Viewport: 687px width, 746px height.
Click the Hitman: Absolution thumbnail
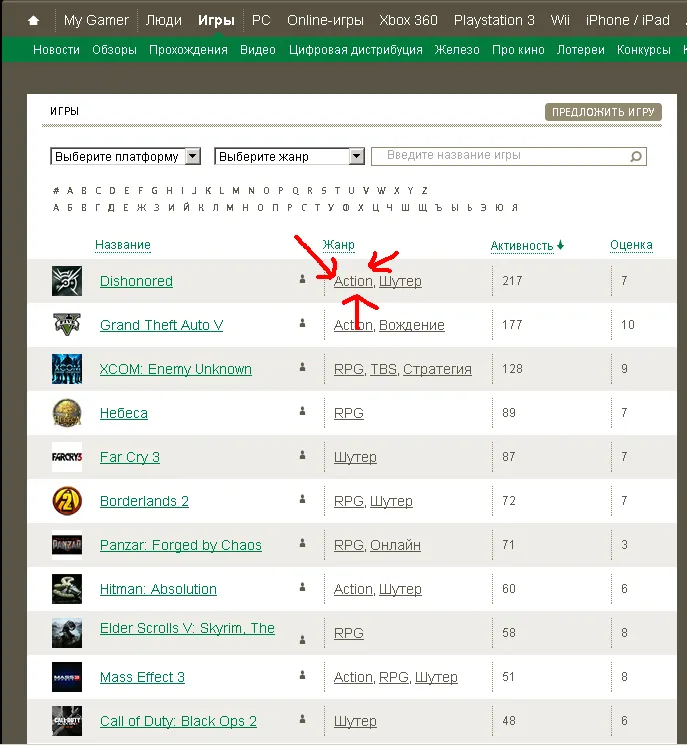click(x=67, y=589)
